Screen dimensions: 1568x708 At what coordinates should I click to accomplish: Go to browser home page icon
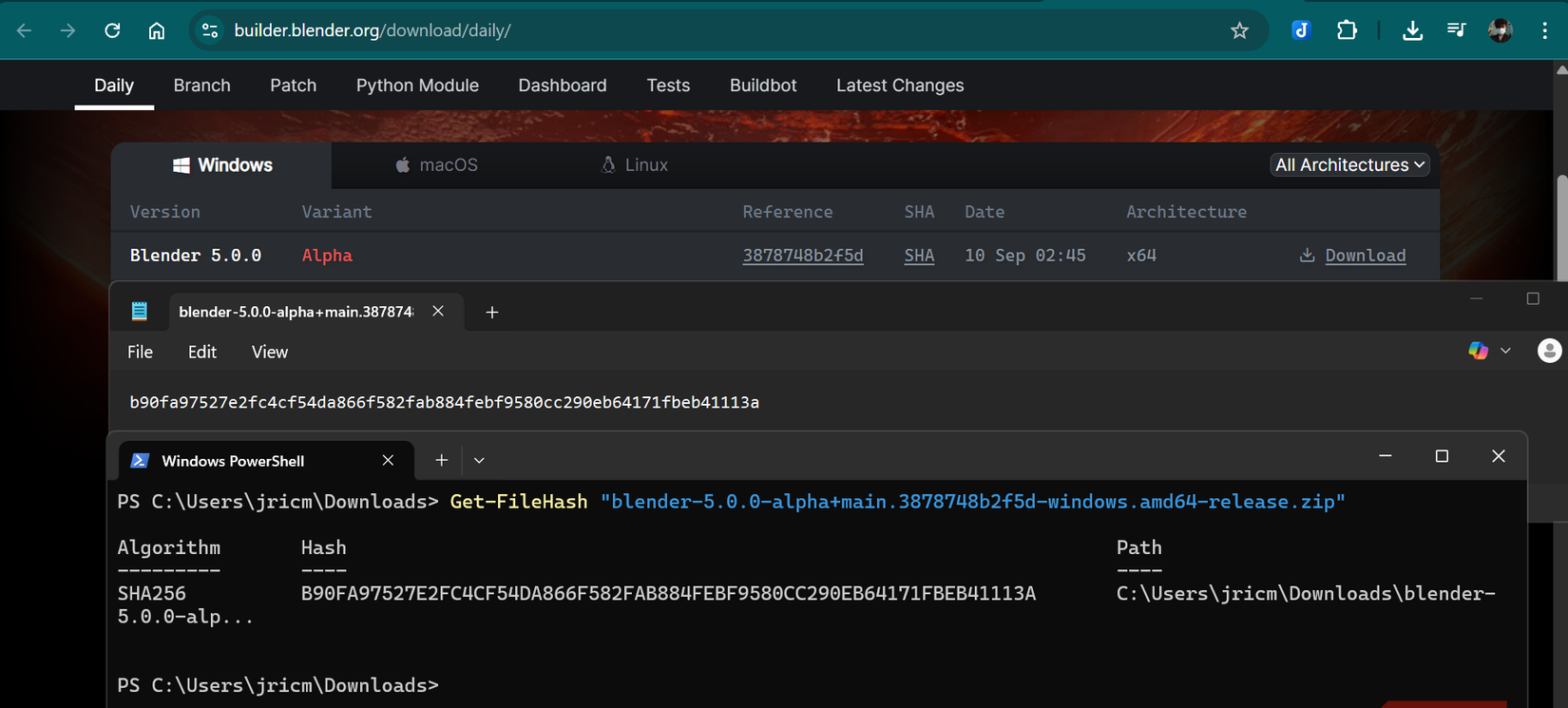pyautogui.click(x=157, y=30)
